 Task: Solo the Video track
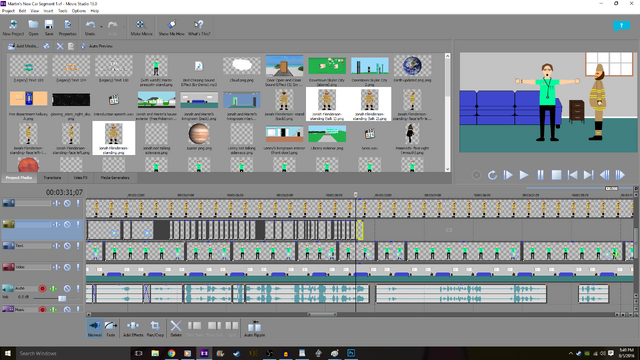click(x=78, y=267)
